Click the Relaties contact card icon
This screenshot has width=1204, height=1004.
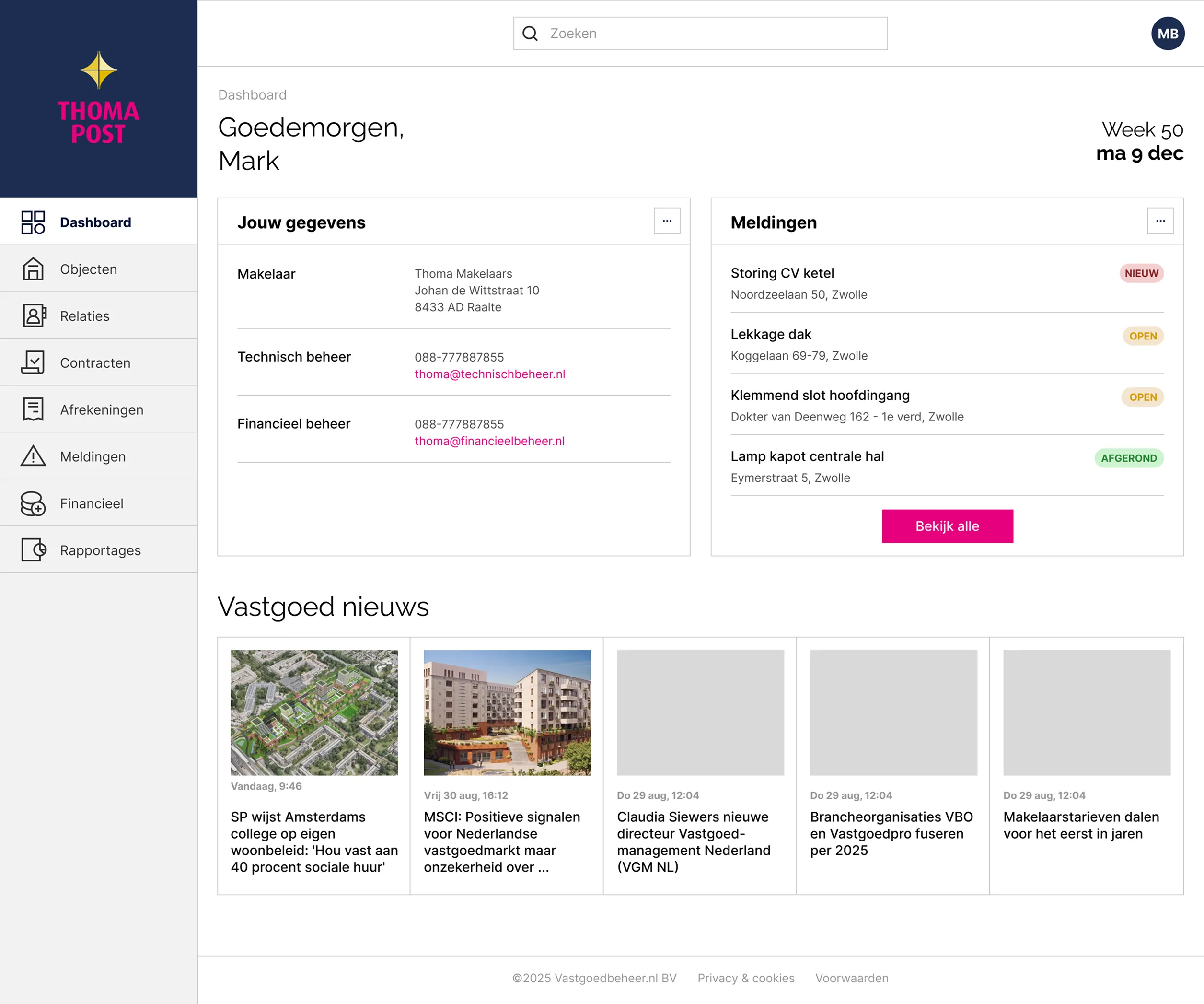[34, 316]
